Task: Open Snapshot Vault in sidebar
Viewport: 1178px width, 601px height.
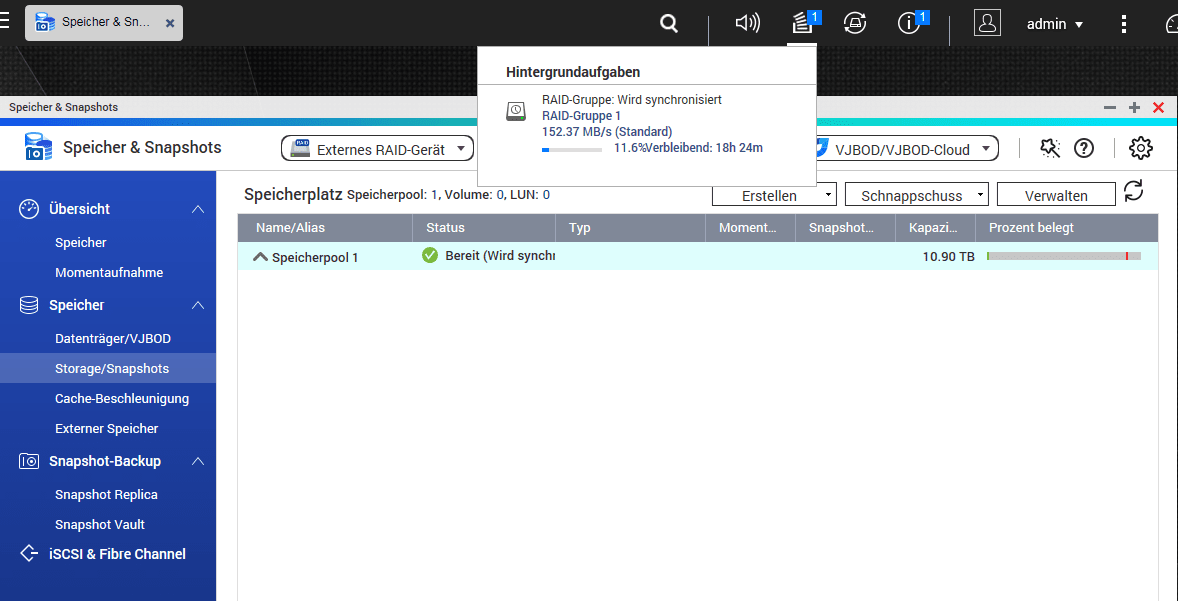Action: [100, 524]
